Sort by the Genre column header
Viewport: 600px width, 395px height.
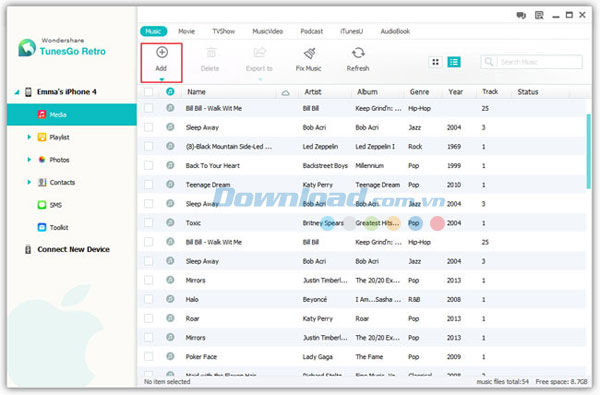[419, 92]
